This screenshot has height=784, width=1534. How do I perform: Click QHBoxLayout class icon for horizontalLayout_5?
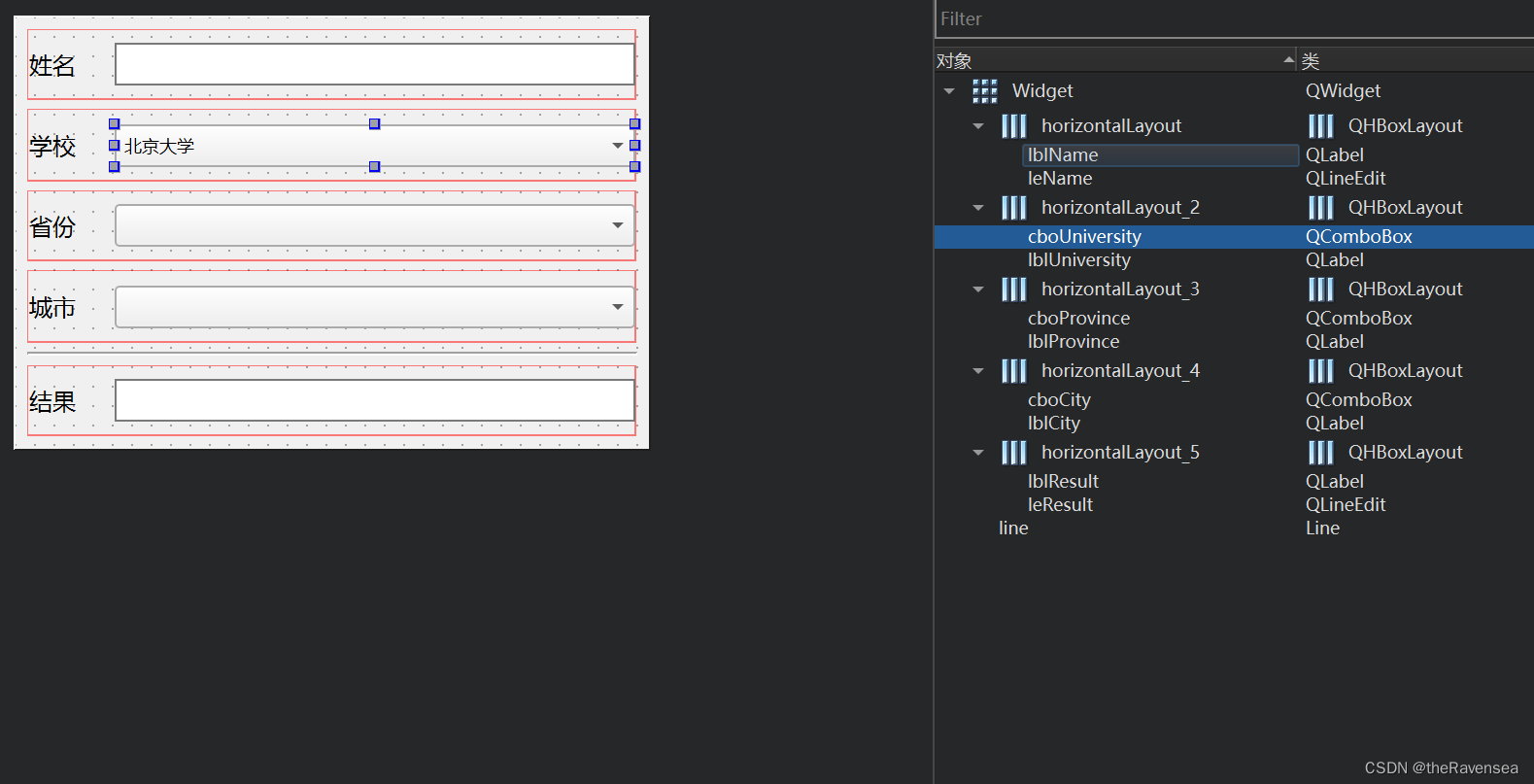1321,453
